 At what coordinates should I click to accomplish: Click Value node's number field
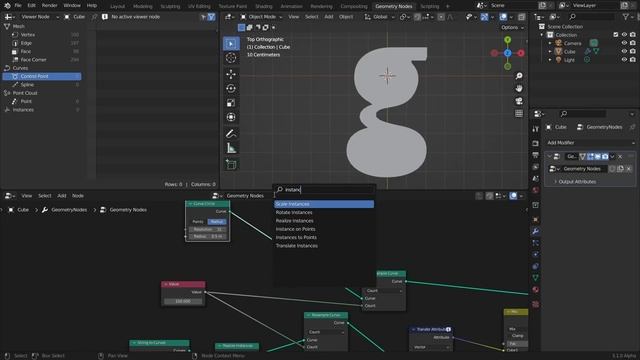(x=183, y=301)
